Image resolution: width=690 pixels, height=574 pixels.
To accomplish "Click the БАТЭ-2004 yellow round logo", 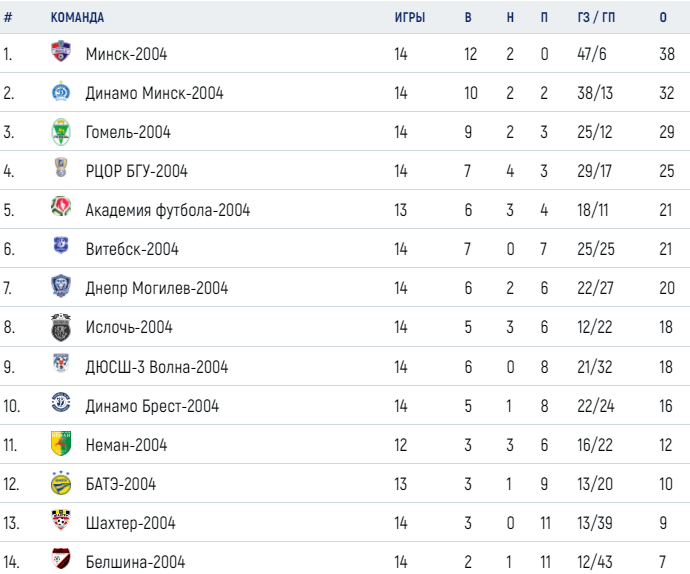I will click(x=61, y=483).
